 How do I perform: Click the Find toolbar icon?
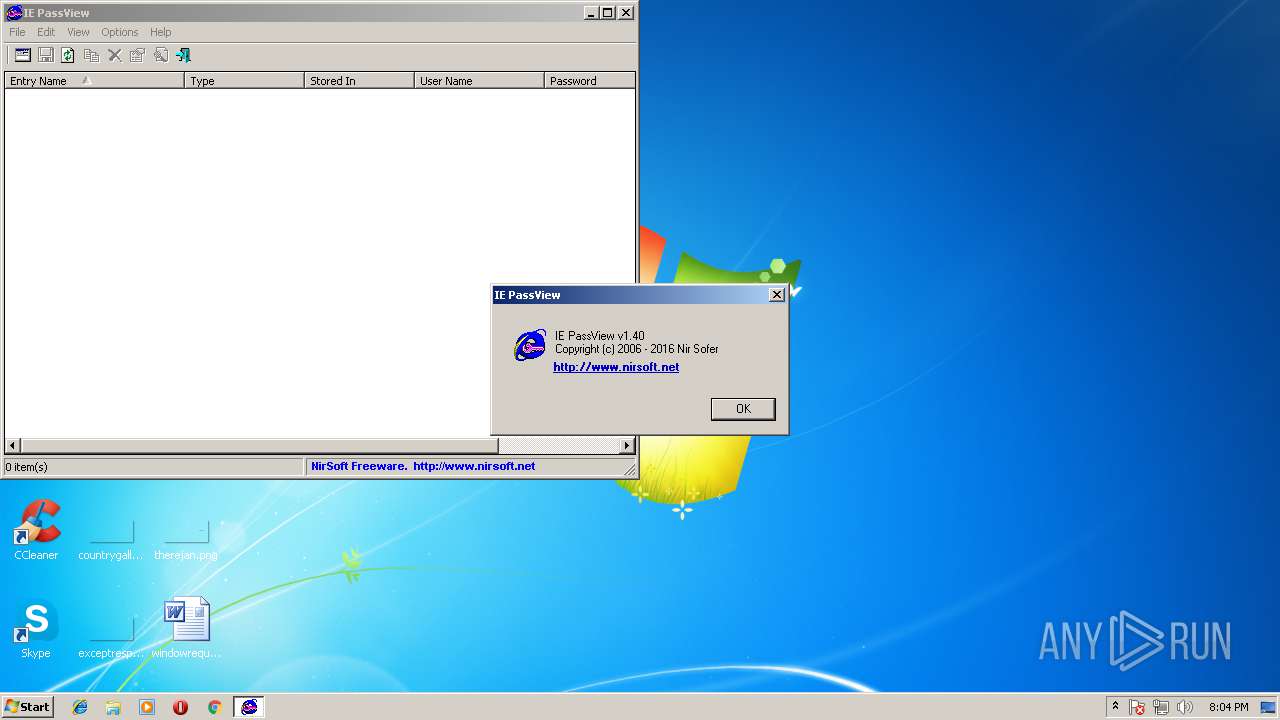[x=160, y=55]
